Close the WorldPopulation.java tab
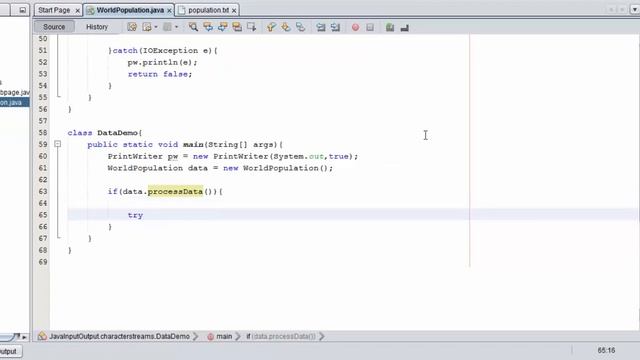Image resolution: width=640 pixels, height=360 pixels. click(x=169, y=11)
